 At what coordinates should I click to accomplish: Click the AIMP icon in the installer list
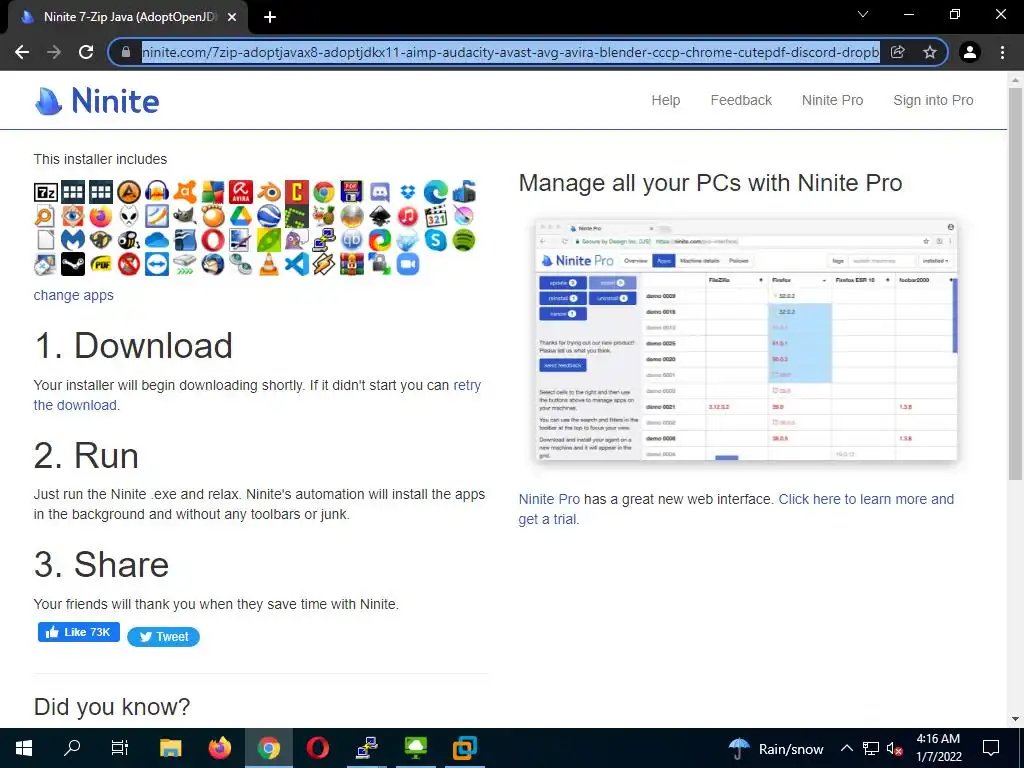tap(129, 192)
